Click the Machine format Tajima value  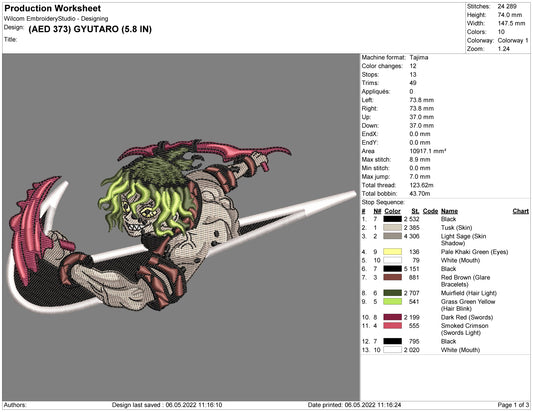coord(419,57)
